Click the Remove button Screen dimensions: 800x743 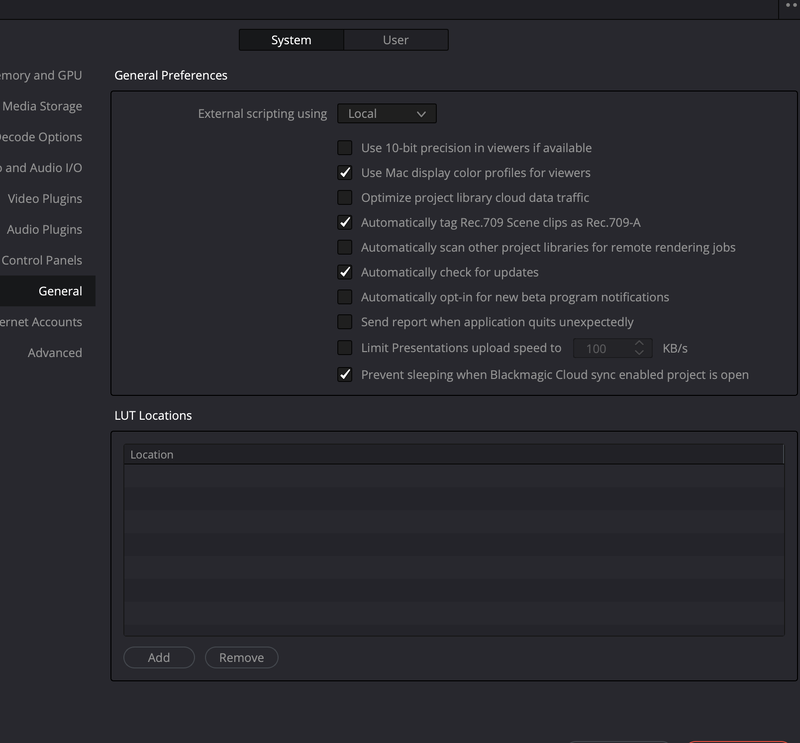pyautogui.click(x=241, y=657)
